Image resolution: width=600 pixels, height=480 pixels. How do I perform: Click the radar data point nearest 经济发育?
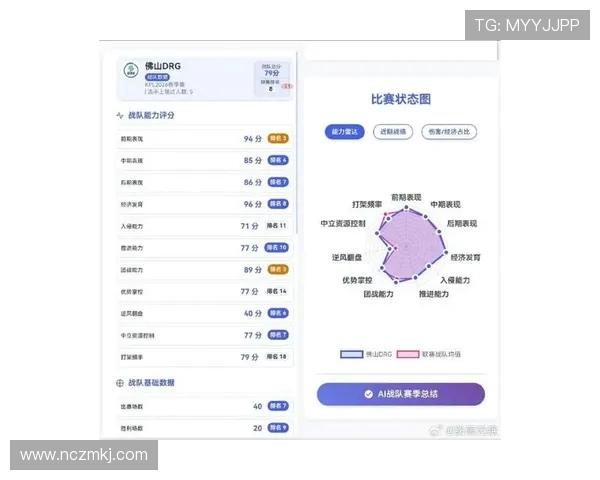coord(445,253)
